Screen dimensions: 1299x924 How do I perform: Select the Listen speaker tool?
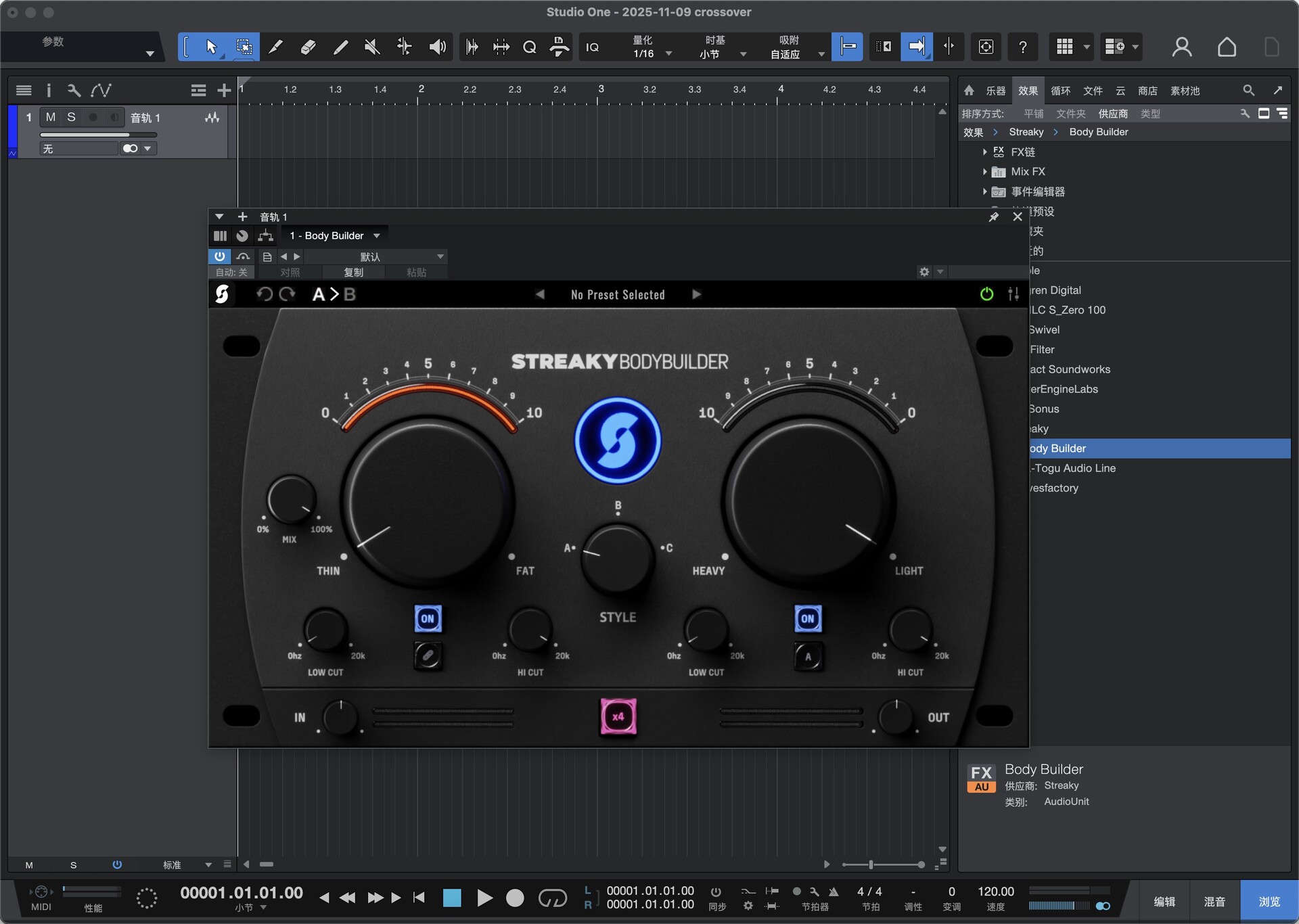coord(437,47)
